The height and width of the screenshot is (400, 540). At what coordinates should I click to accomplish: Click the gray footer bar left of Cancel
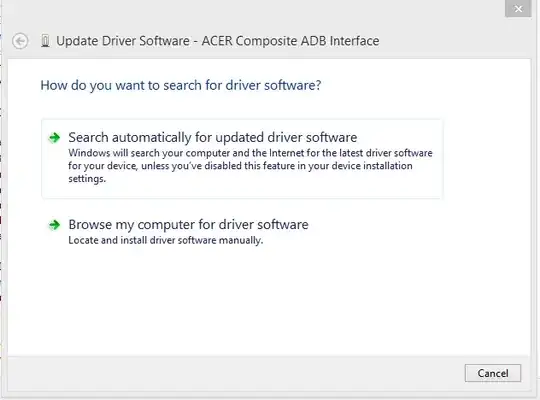(234, 373)
